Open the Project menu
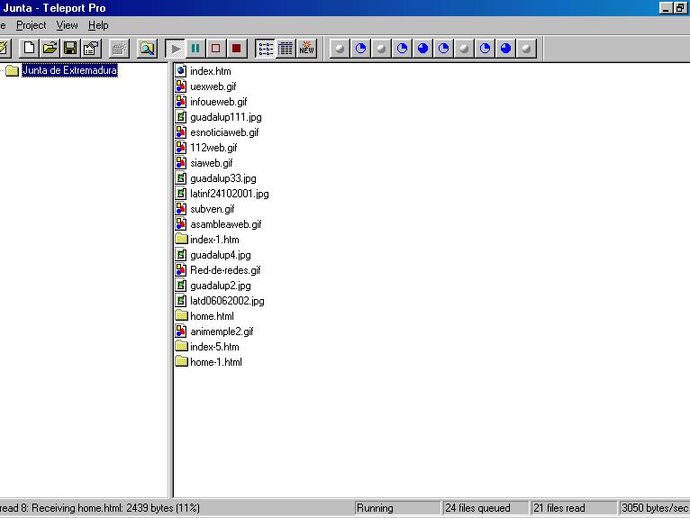690x518 pixels. (31, 26)
